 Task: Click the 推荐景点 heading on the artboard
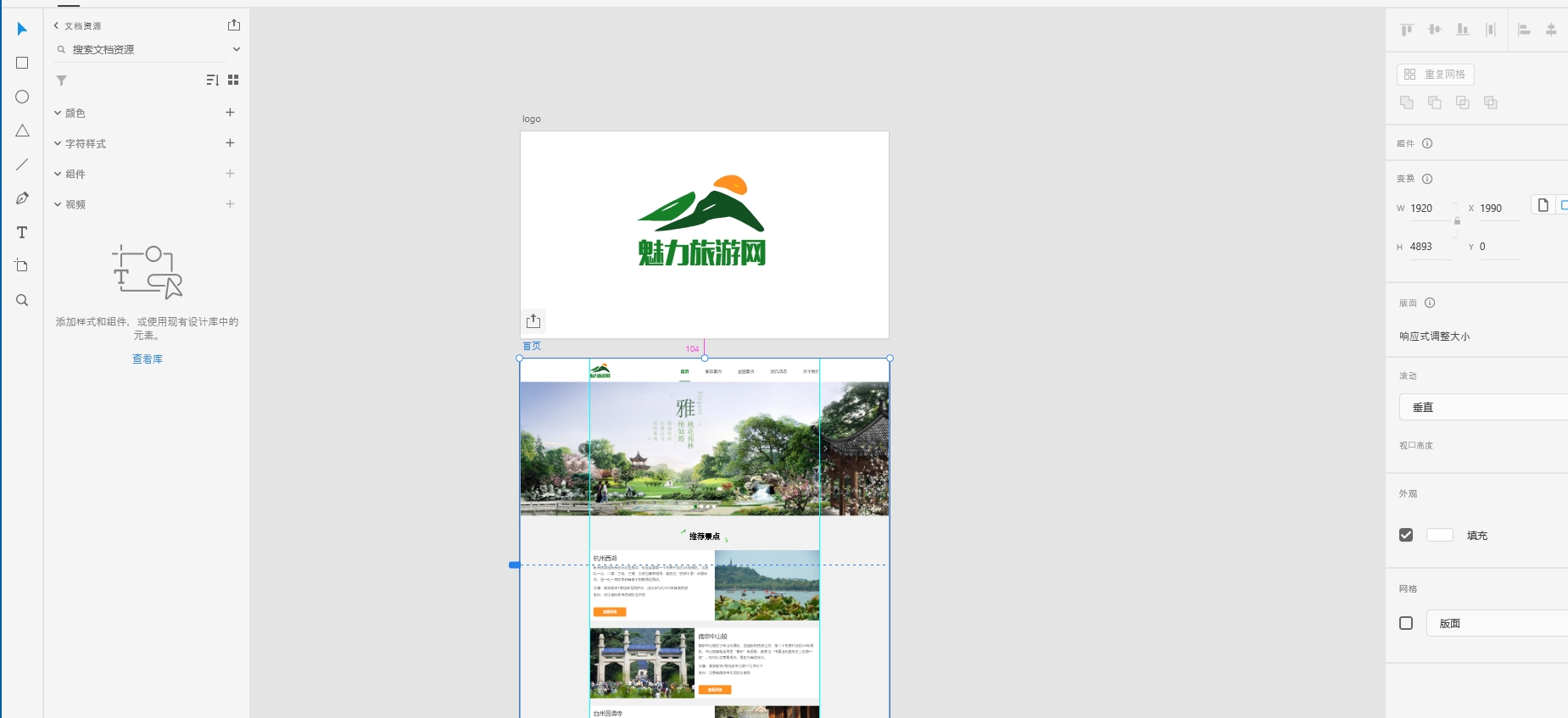[x=704, y=536]
